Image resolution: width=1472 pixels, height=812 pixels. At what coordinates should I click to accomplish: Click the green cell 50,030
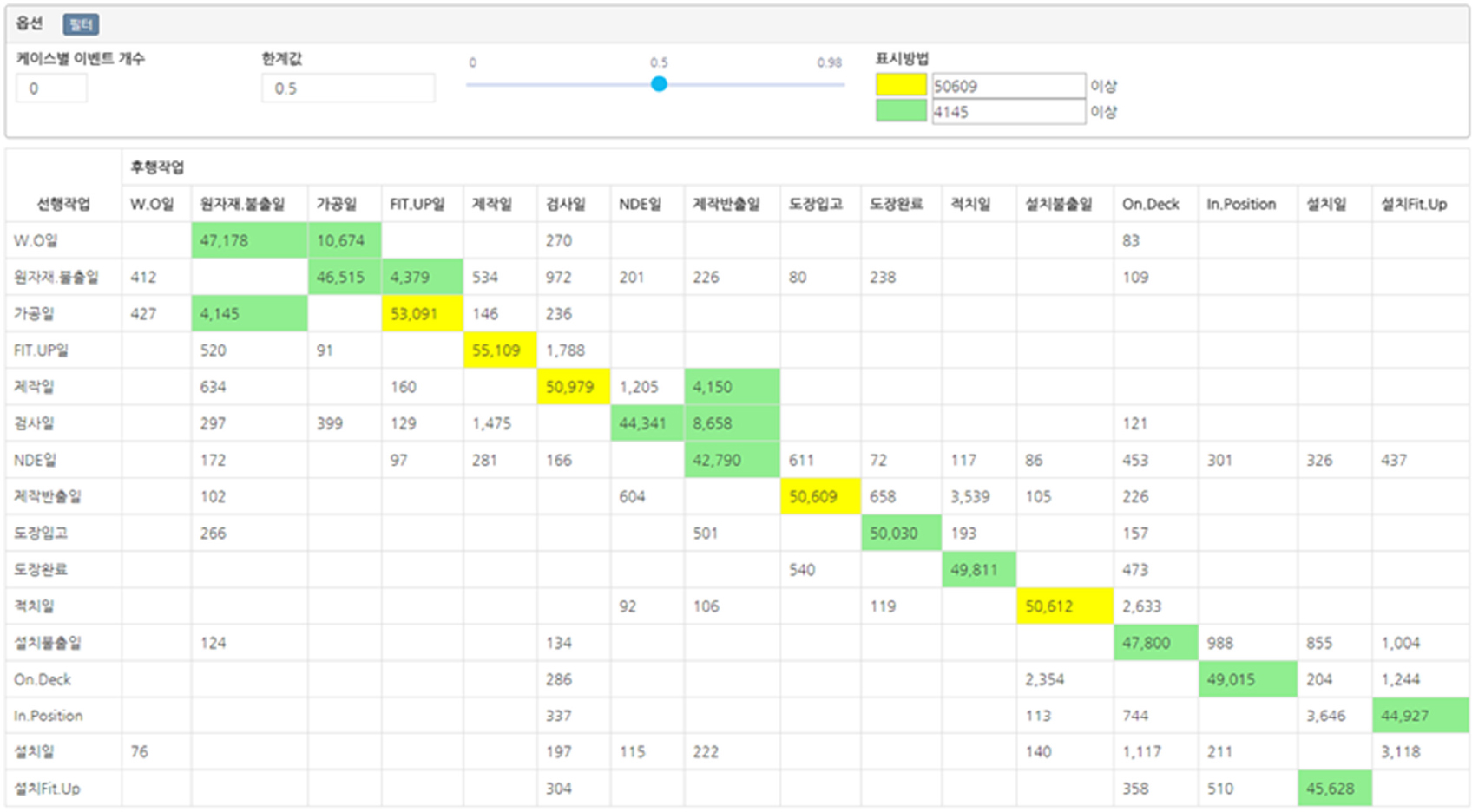coord(901,533)
